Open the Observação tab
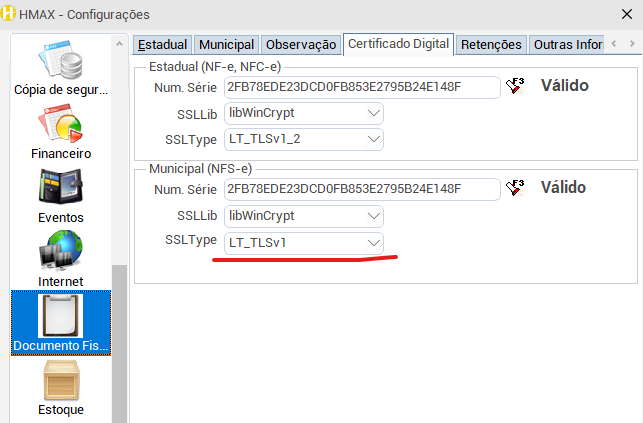Image resolution: width=643 pixels, height=423 pixels. 300,45
